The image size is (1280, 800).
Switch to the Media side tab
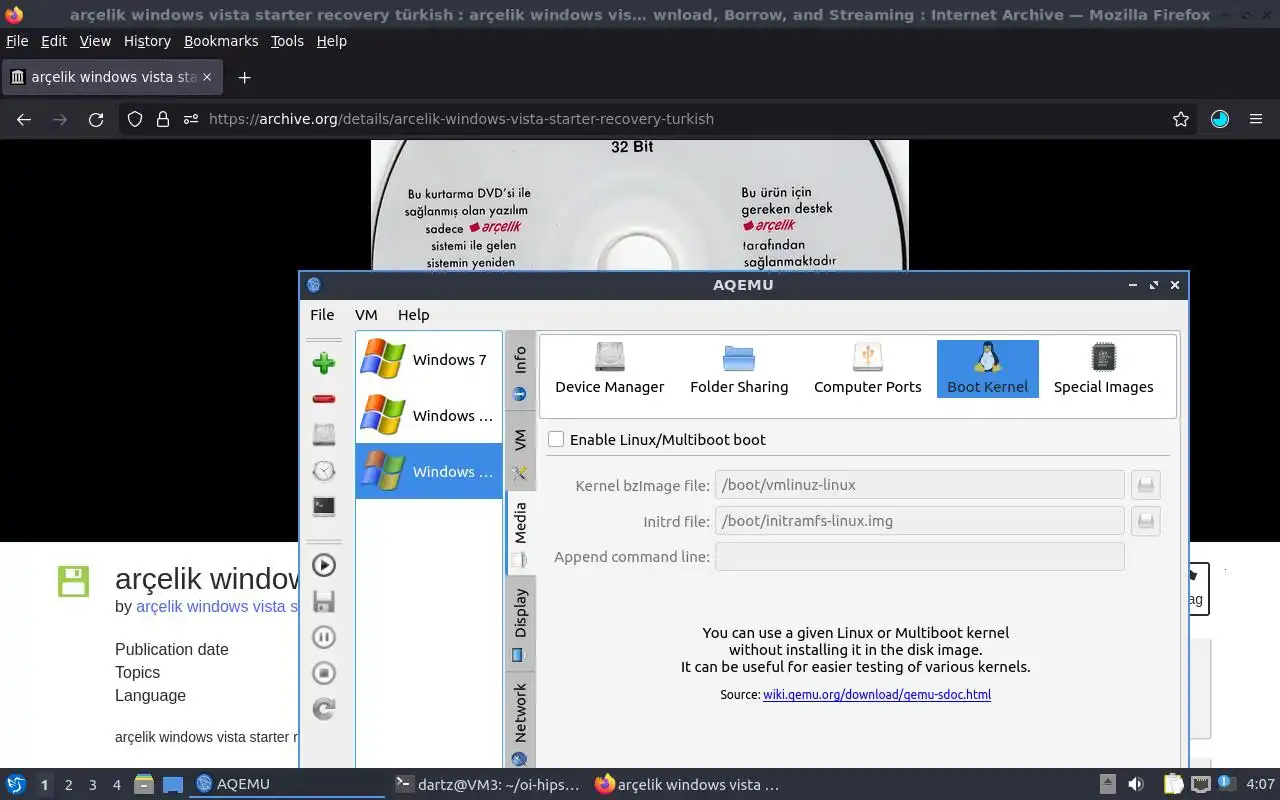click(520, 532)
